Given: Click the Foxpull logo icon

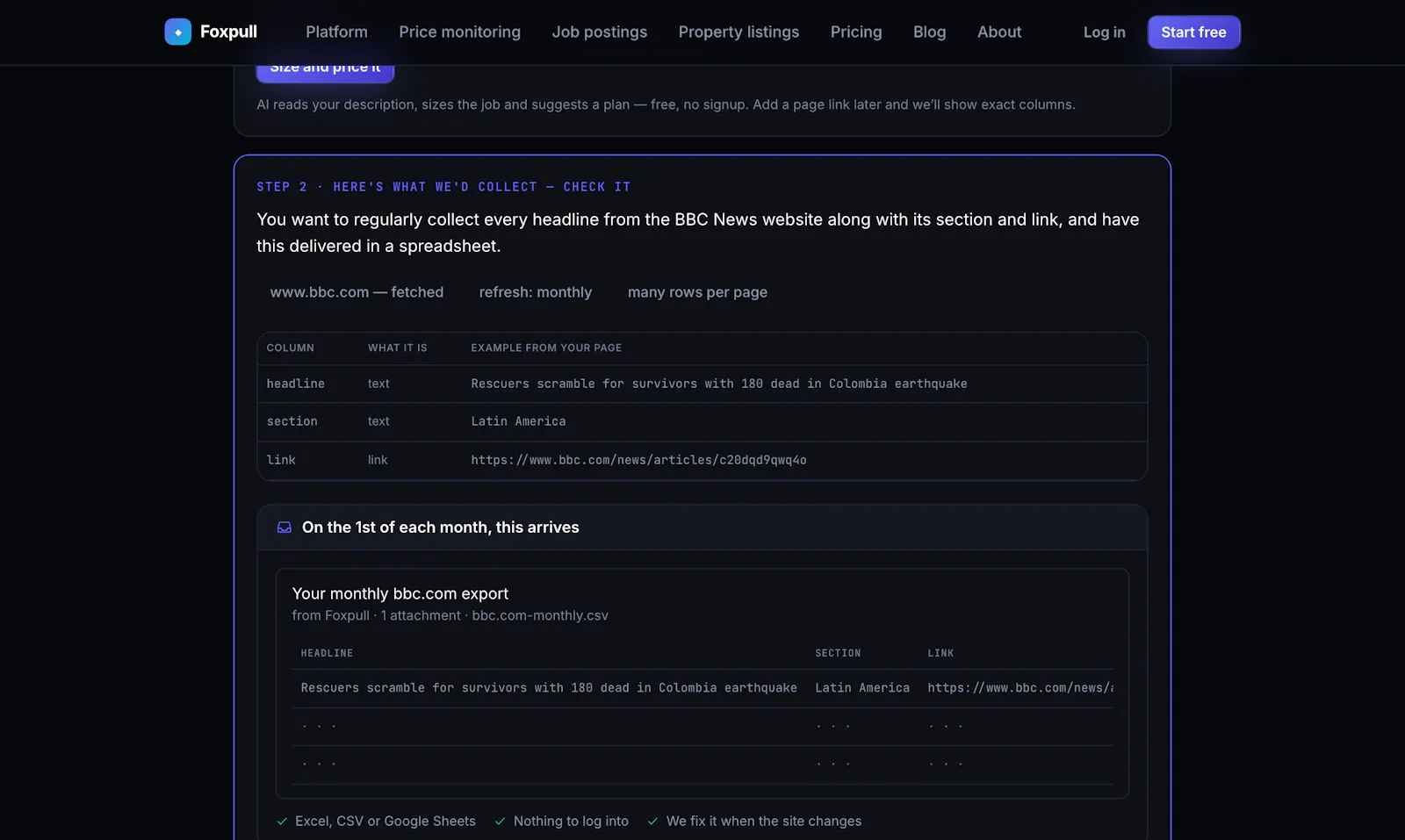Looking at the screenshot, I should click(x=177, y=32).
